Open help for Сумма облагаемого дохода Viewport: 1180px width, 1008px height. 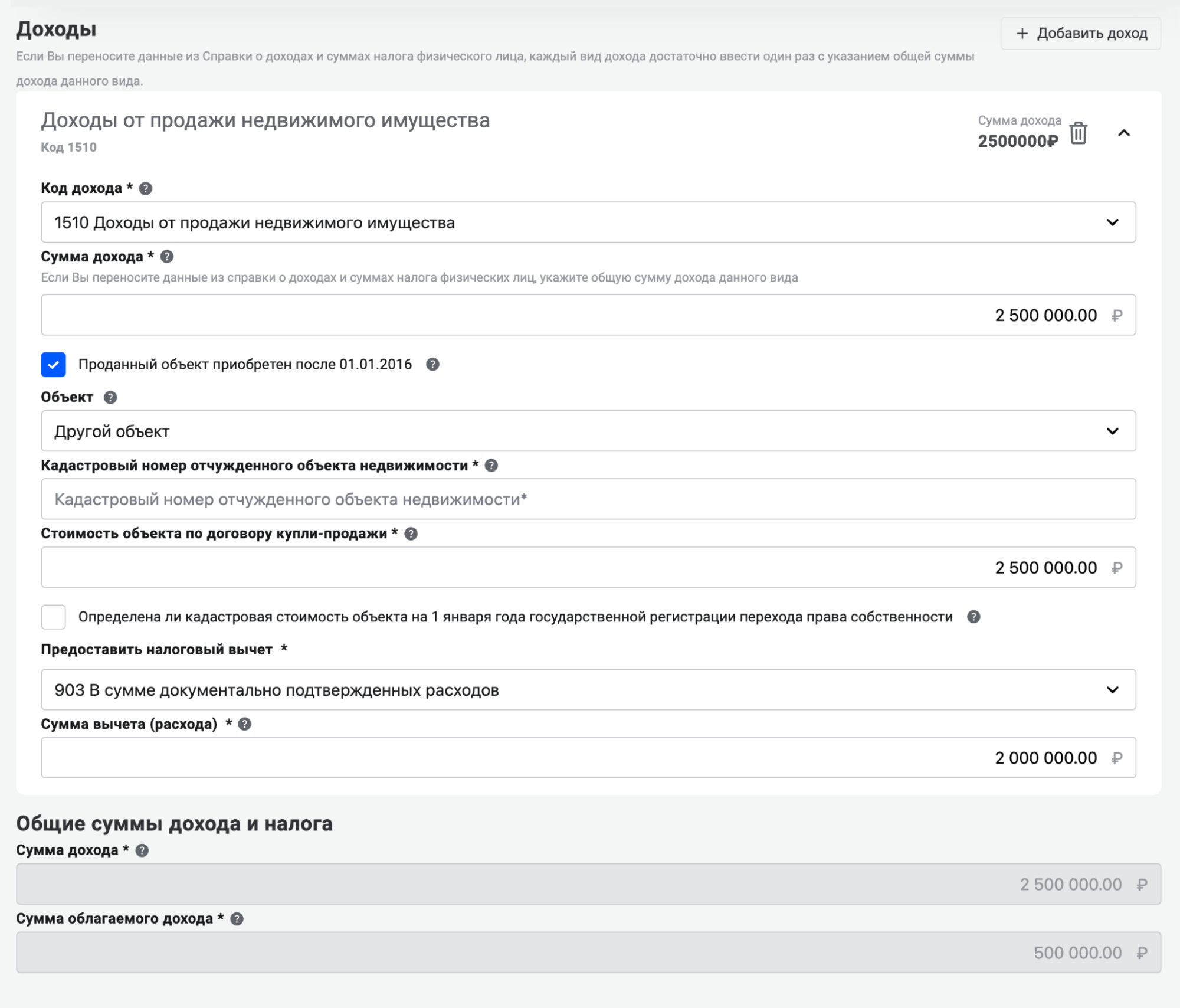tap(237, 919)
